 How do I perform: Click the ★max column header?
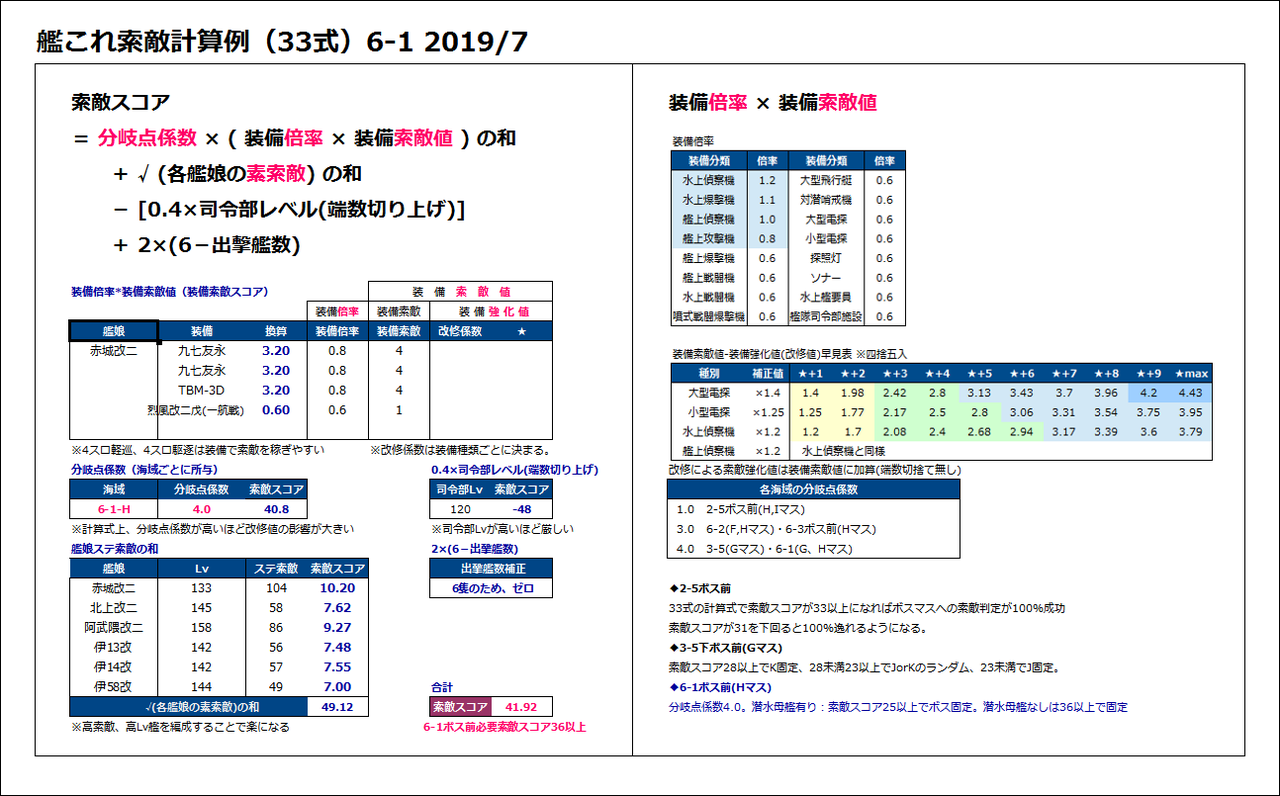pos(1190,373)
